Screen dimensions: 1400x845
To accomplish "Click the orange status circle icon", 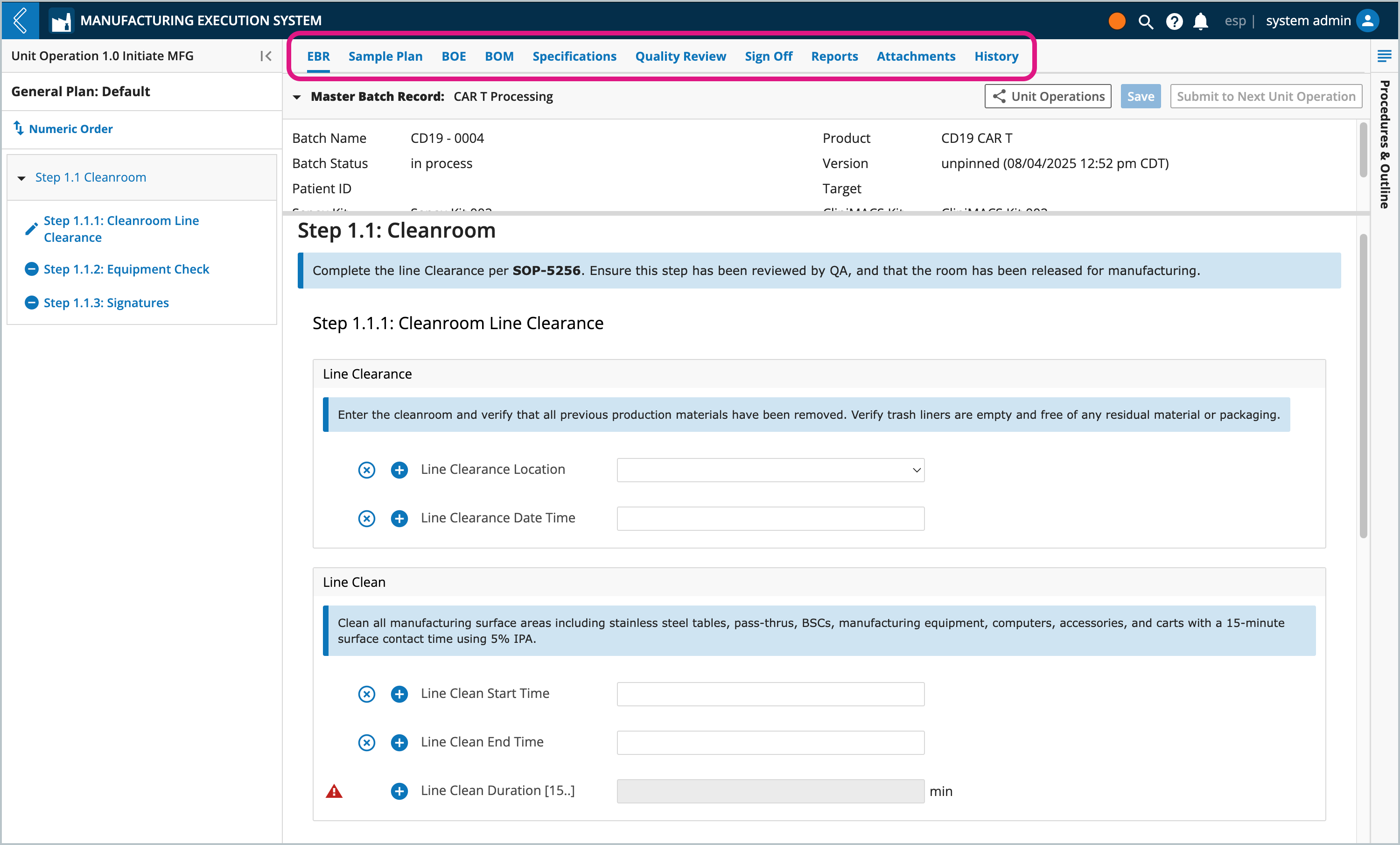I will (x=1116, y=21).
